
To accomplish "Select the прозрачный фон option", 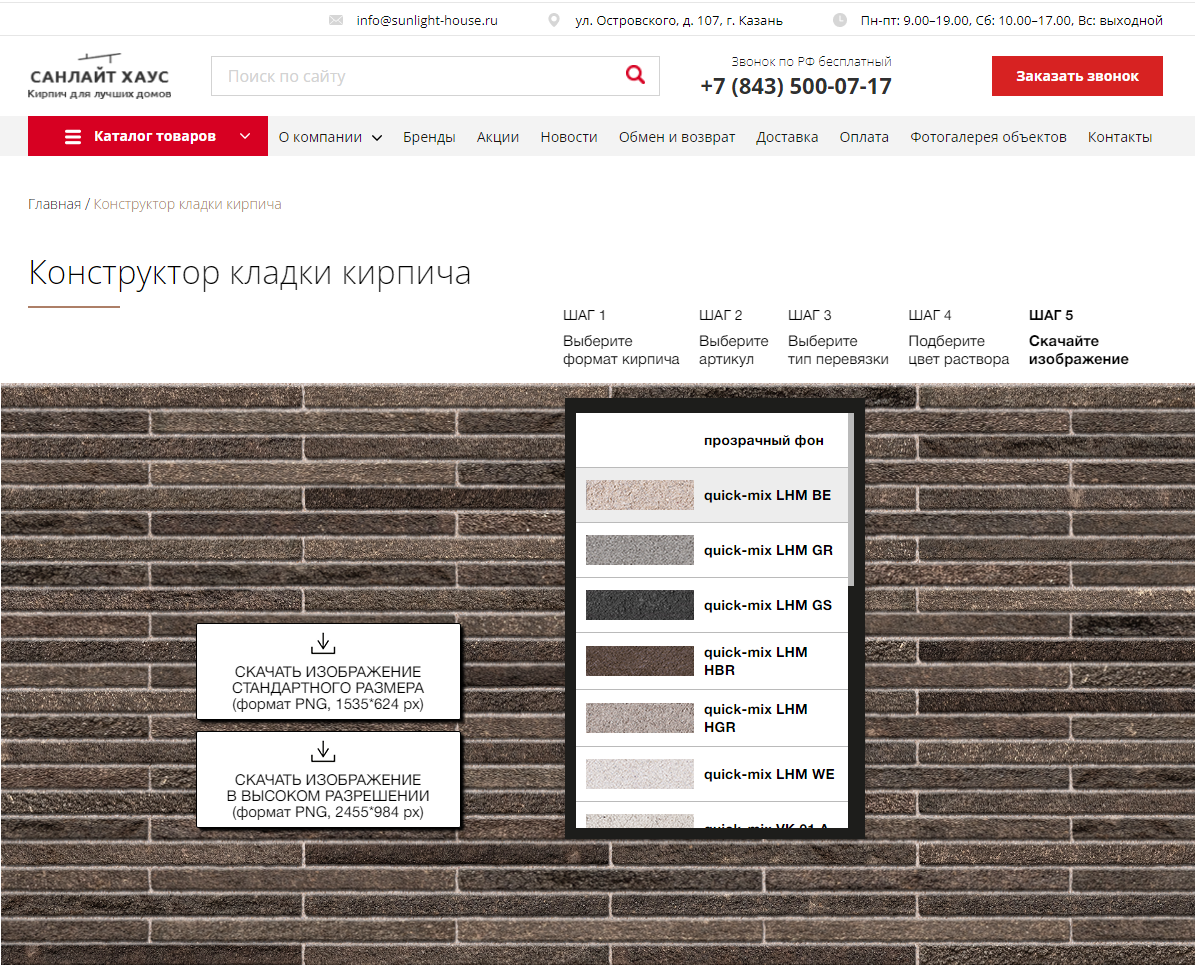I will (711, 440).
